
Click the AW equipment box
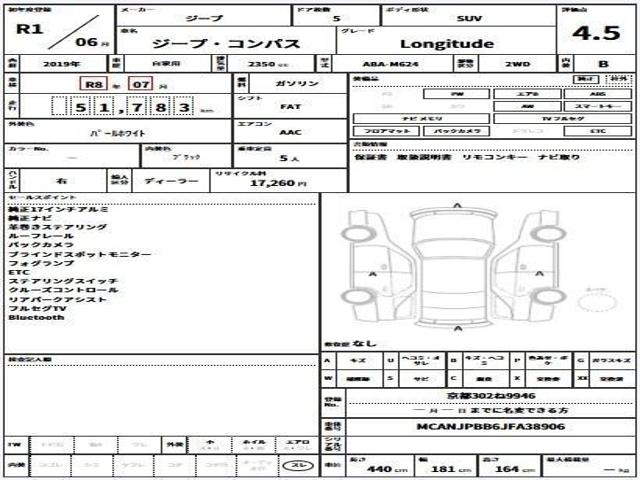click(x=527, y=107)
